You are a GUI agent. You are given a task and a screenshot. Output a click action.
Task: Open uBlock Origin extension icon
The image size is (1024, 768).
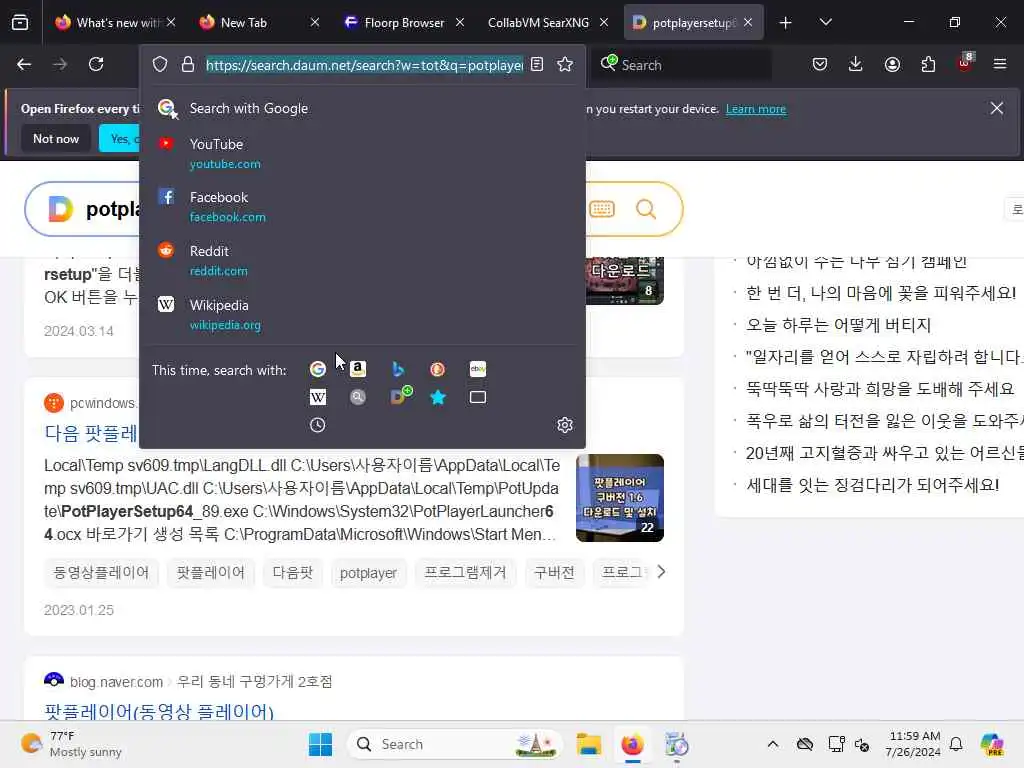click(x=965, y=63)
